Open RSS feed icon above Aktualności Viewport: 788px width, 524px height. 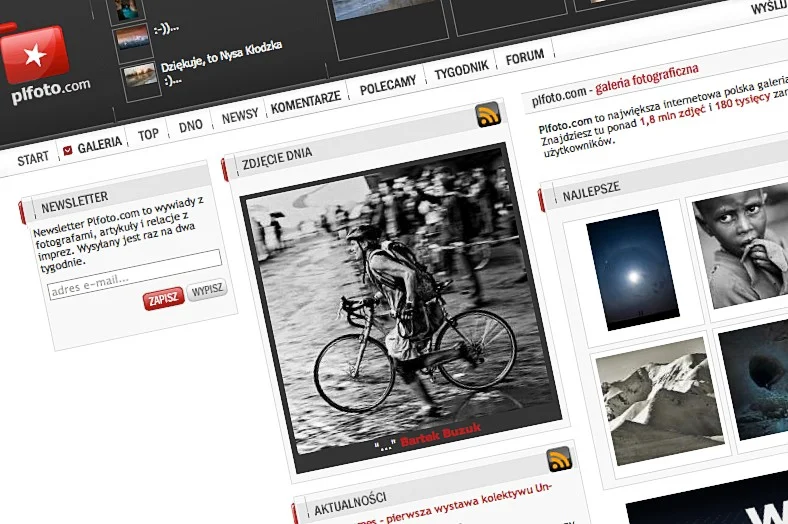pyautogui.click(x=559, y=459)
